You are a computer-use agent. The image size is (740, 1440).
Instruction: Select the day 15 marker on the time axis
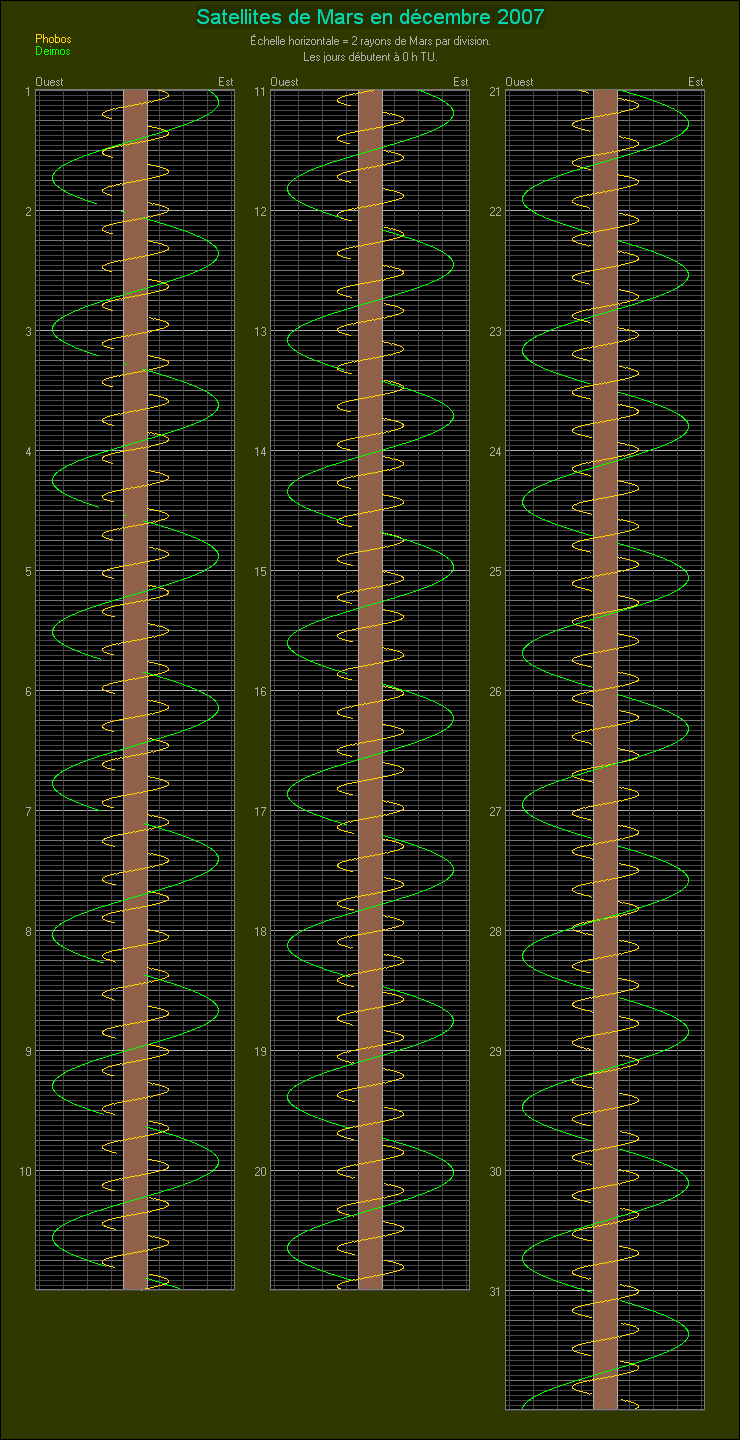pyautogui.click(x=259, y=571)
